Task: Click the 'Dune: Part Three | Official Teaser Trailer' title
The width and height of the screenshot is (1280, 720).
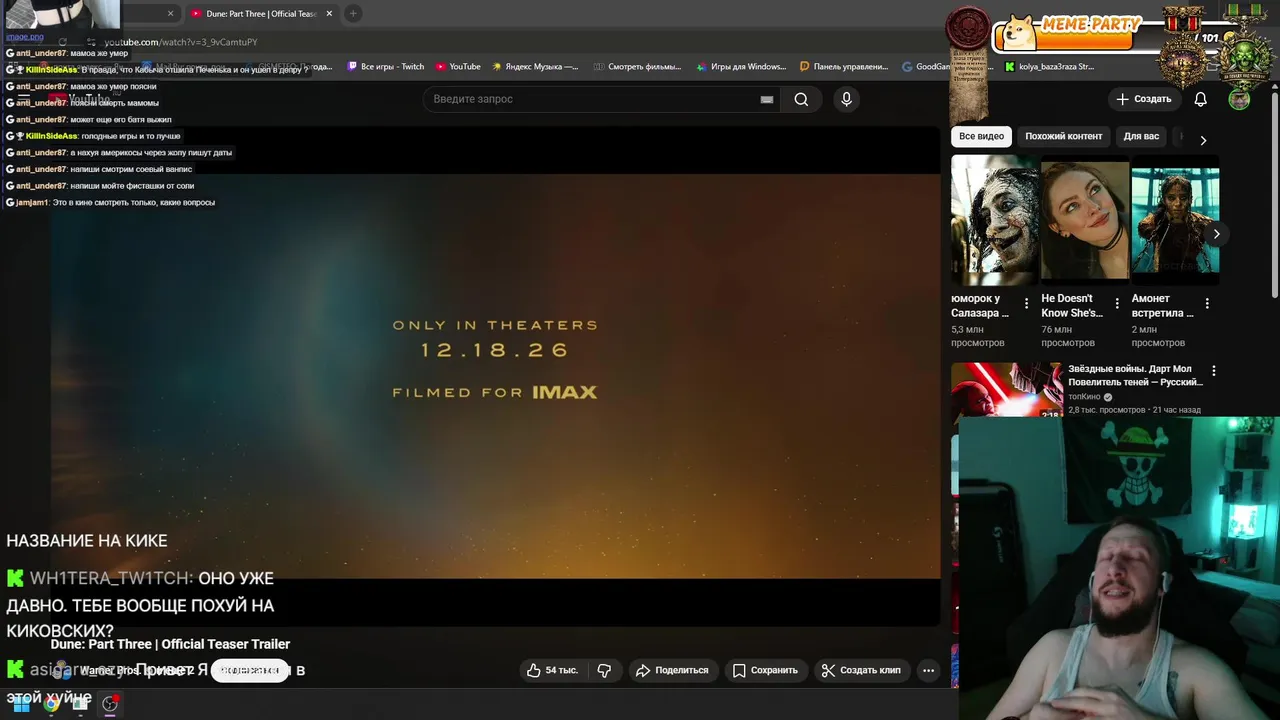Action: (x=170, y=644)
